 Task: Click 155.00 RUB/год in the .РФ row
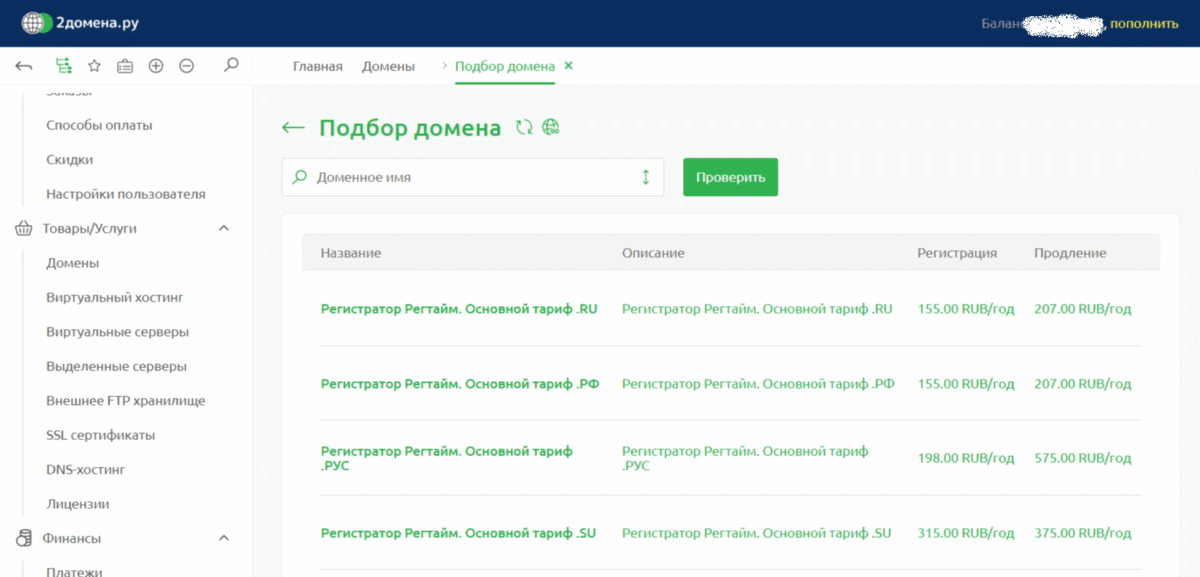[966, 384]
